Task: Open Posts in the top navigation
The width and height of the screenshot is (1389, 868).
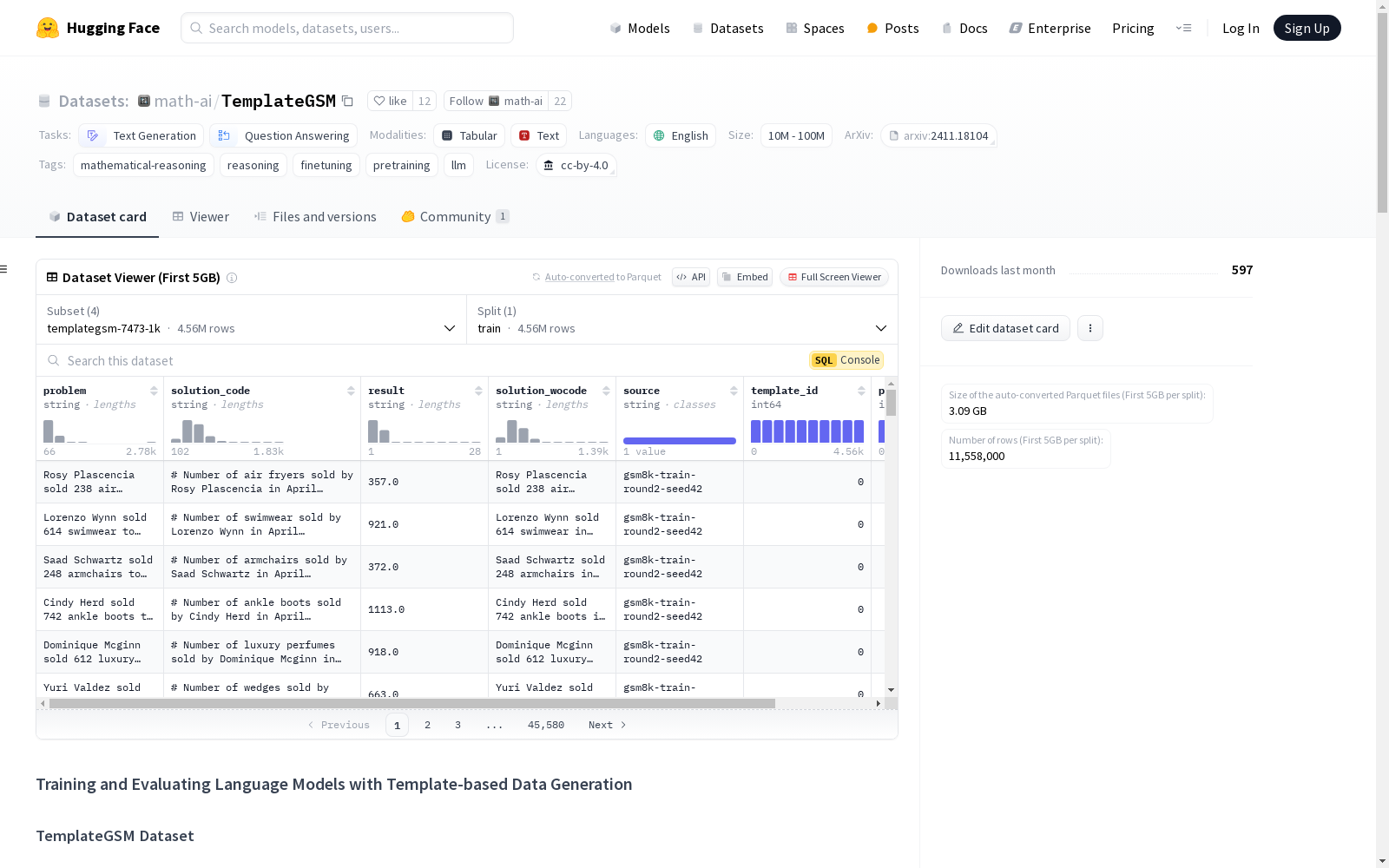Action: (x=892, y=28)
